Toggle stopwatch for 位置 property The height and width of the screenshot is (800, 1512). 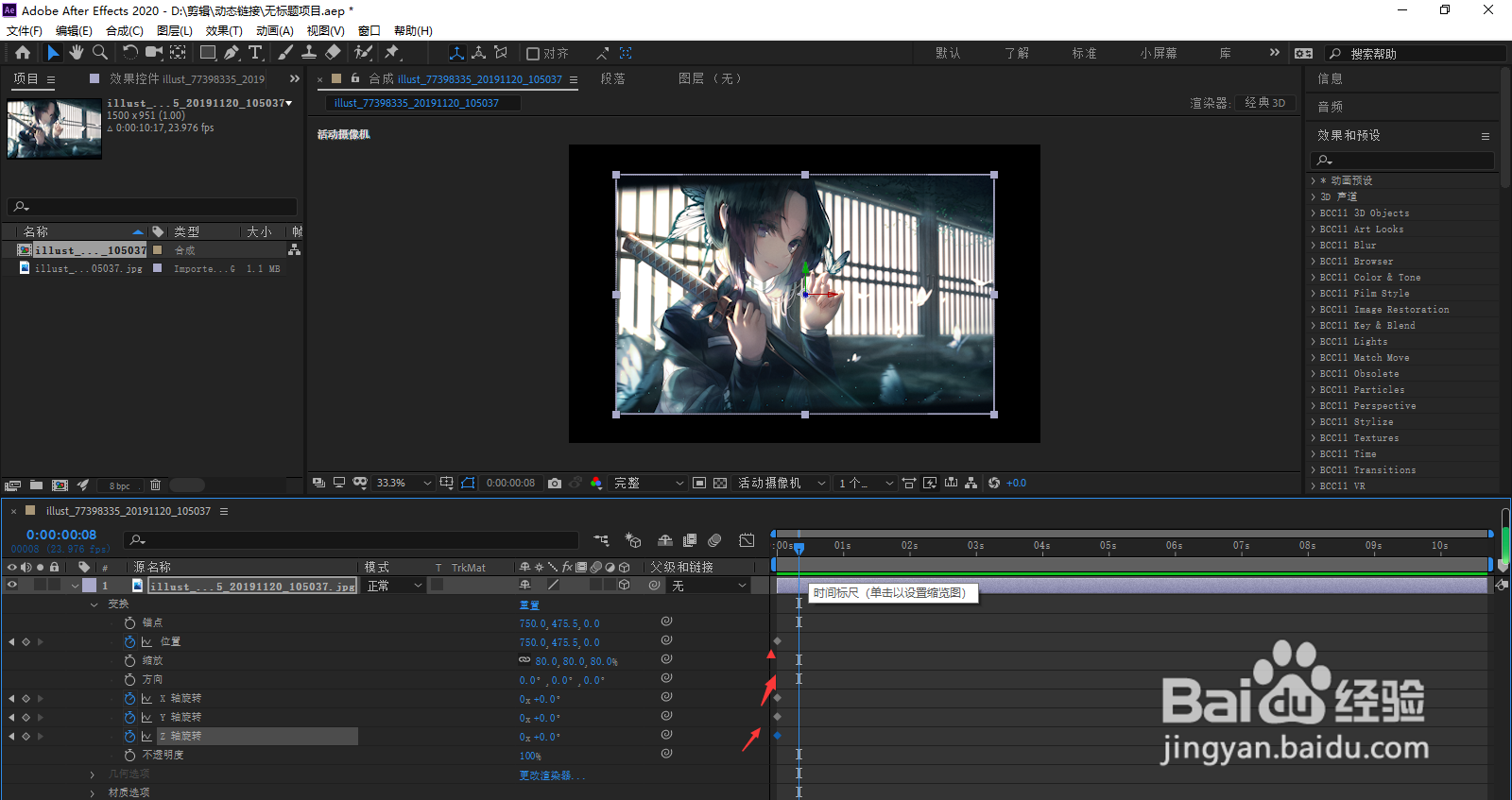pos(129,641)
